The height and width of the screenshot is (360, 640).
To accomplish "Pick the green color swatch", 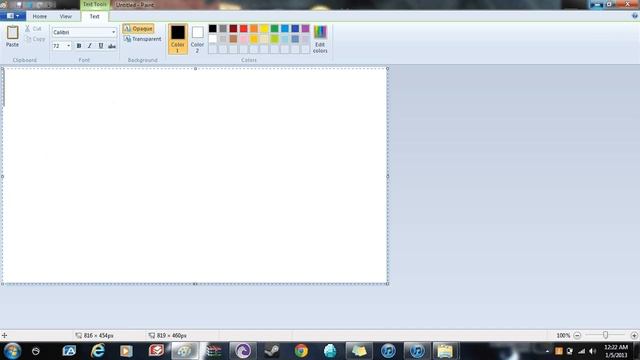I will (275, 29).
